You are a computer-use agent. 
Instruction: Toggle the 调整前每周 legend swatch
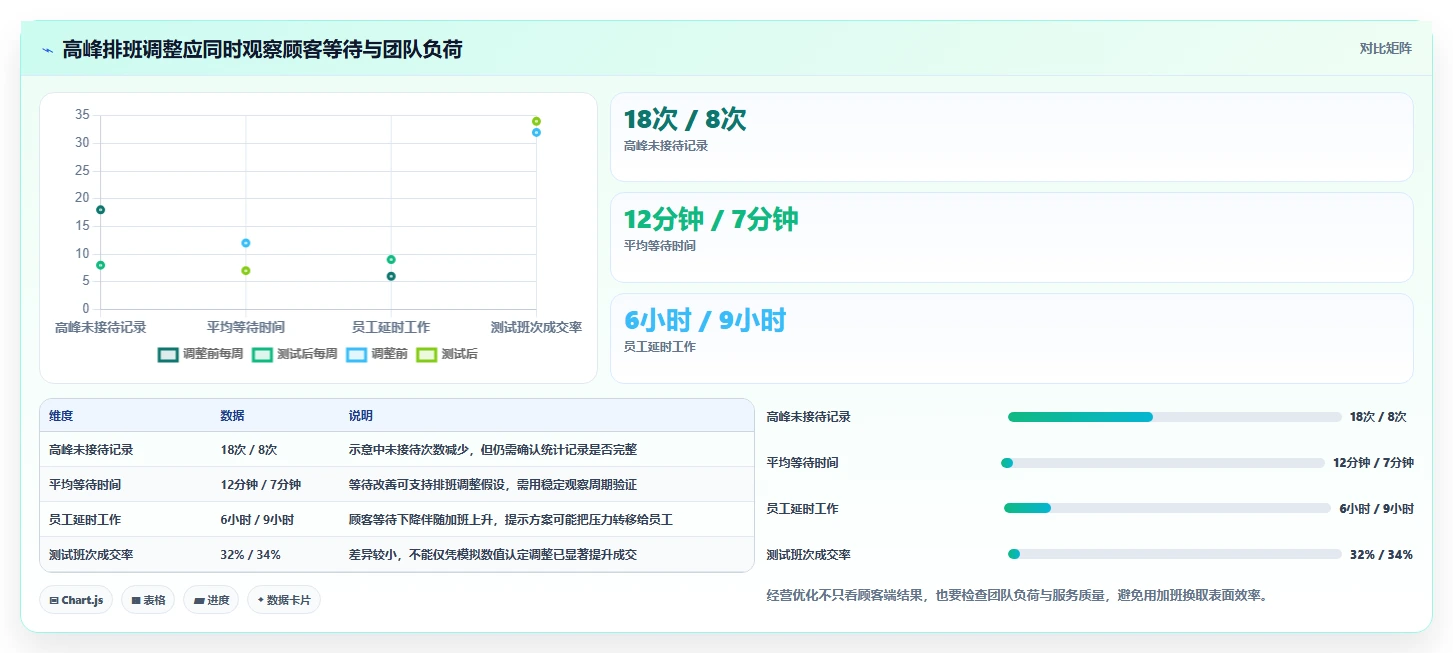pos(168,354)
